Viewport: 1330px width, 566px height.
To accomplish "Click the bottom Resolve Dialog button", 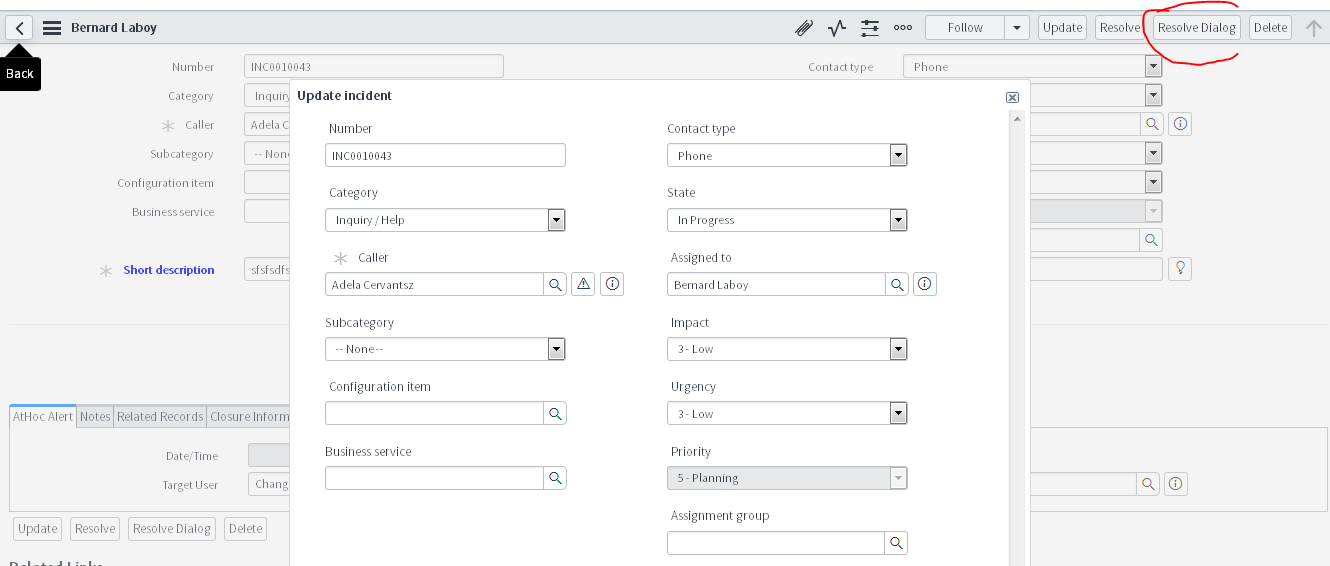I will (172, 529).
